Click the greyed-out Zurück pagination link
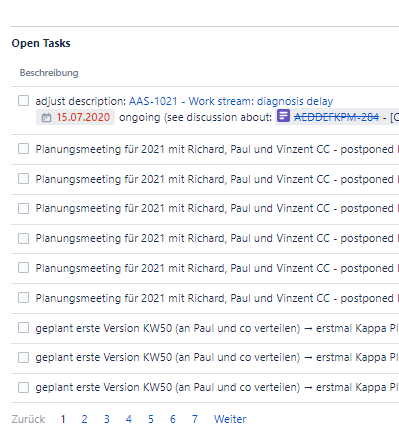 (28, 419)
